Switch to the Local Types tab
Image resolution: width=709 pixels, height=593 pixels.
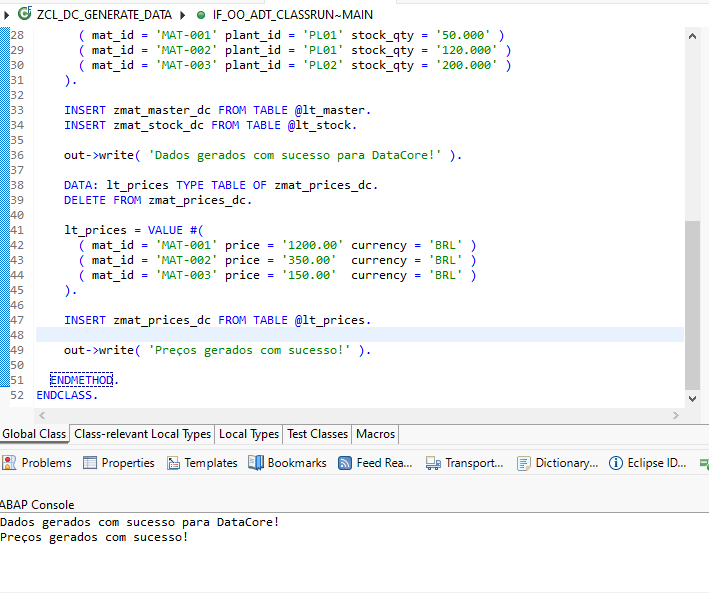tap(249, 434)
